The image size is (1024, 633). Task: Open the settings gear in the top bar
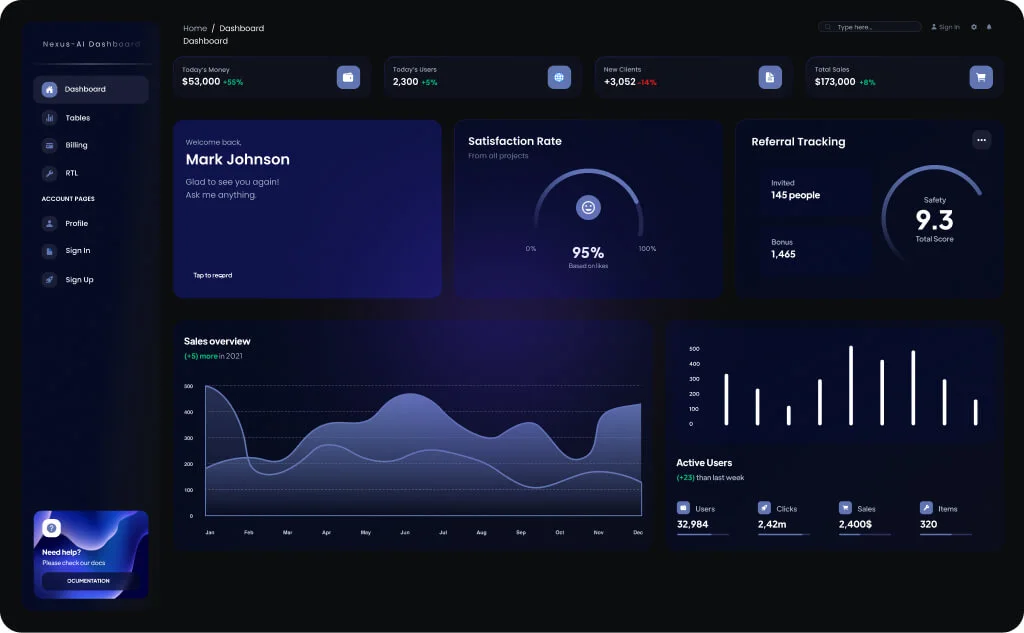pos(974,27)
